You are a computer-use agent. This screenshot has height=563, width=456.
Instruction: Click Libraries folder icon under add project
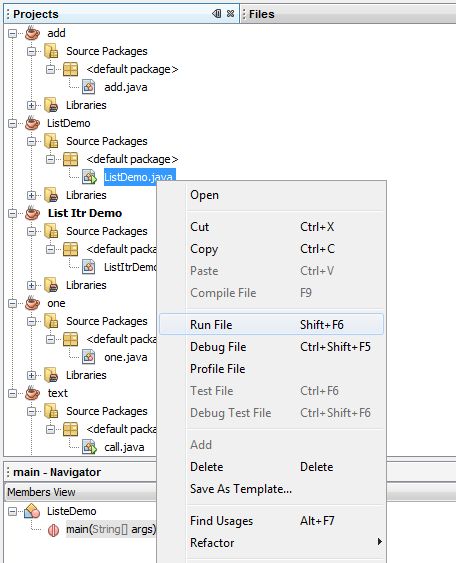[51, 105]
